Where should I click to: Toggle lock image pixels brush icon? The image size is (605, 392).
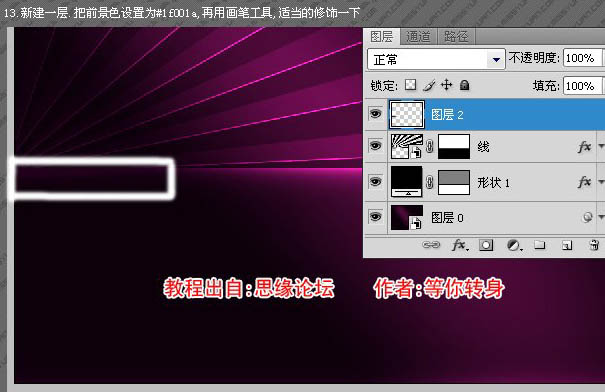[x=429, y=85]
